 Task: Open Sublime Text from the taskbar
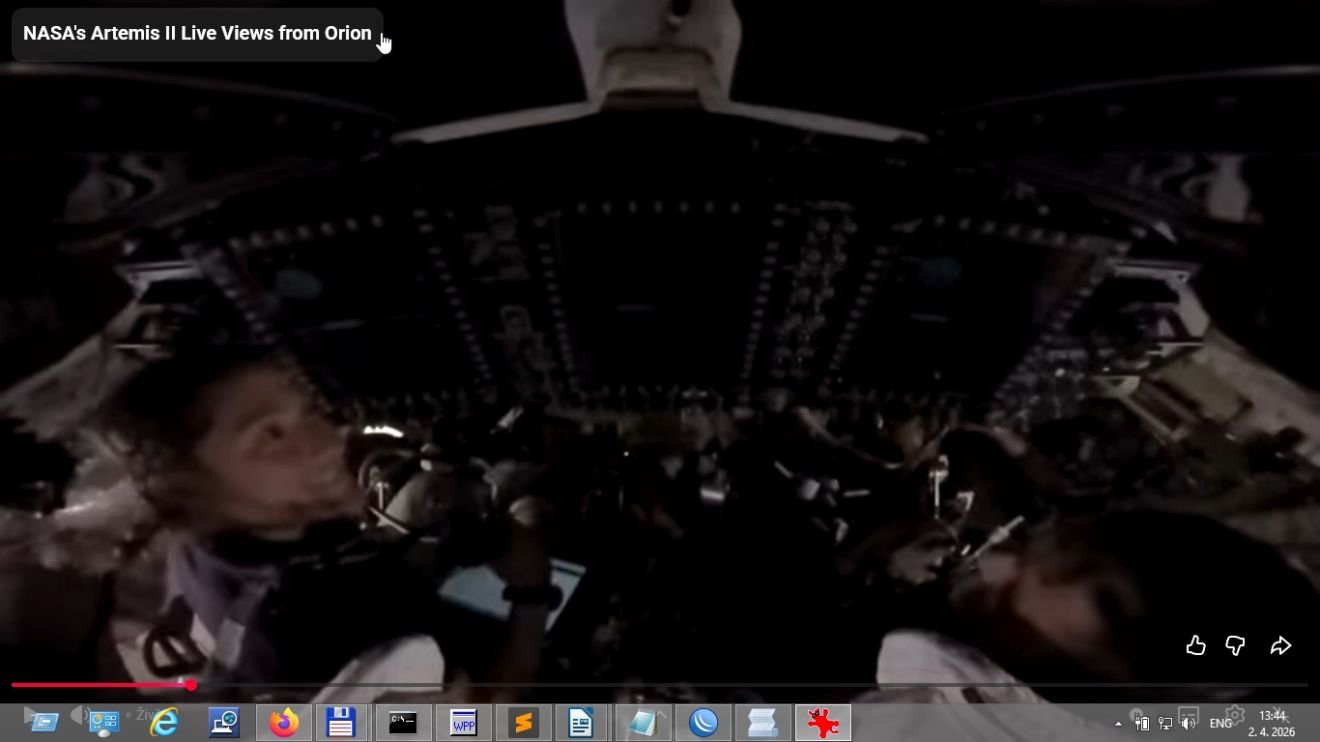(523, 722)
